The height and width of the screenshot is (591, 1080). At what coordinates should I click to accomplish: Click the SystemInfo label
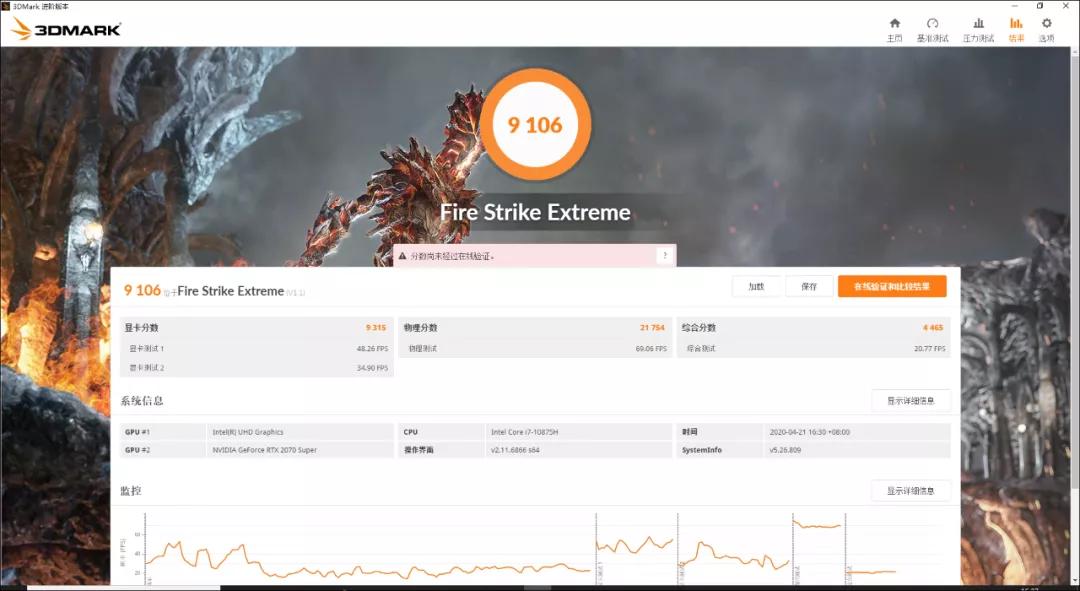click(x=702, y=450)
